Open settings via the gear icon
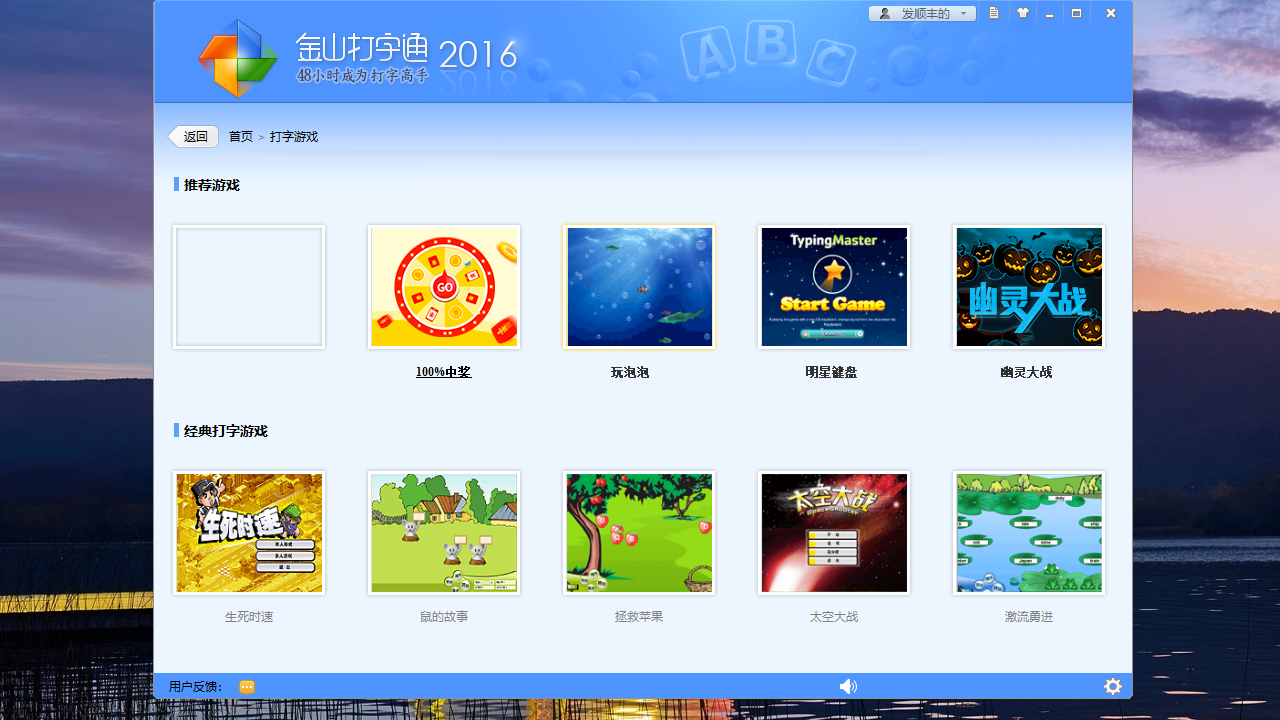The image size is (1280, 720). coord(1113,686)
